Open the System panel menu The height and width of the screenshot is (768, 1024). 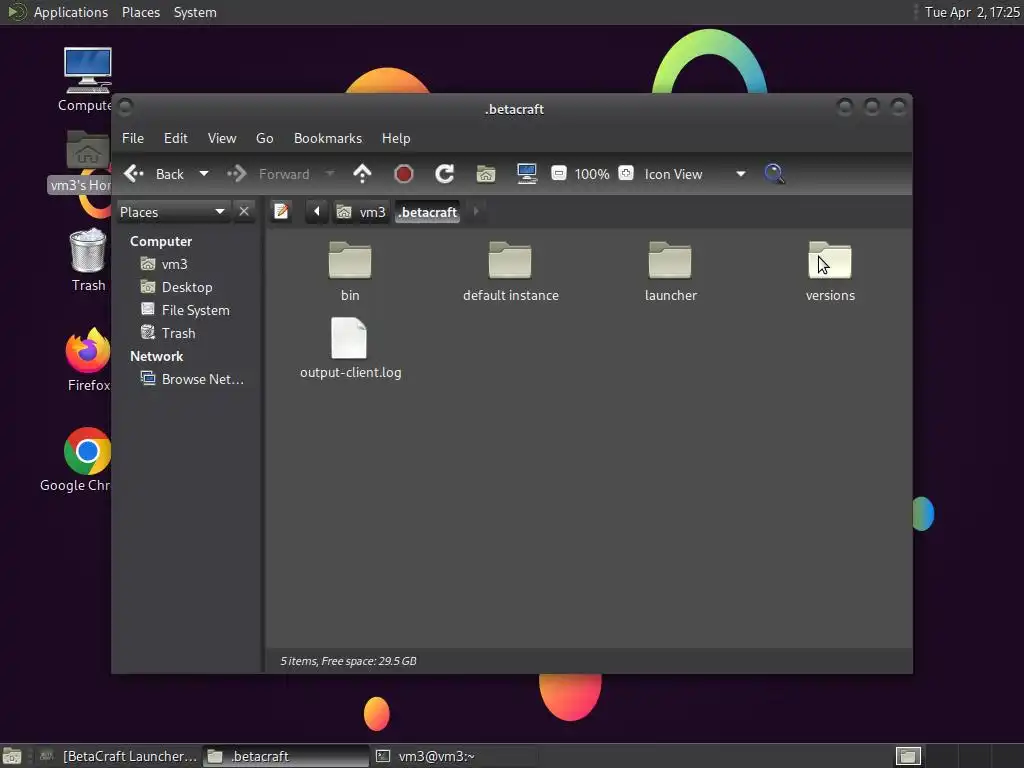click(x=195, y=12)
